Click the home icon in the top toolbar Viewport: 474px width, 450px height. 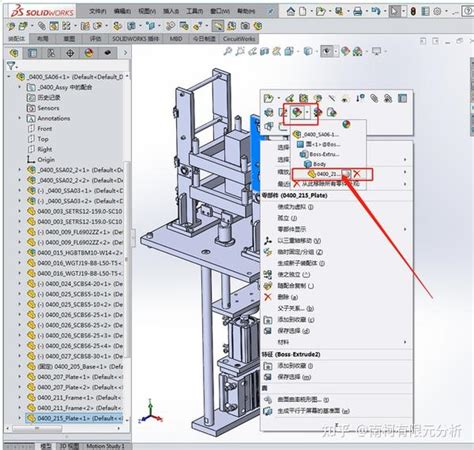point(291,11)
